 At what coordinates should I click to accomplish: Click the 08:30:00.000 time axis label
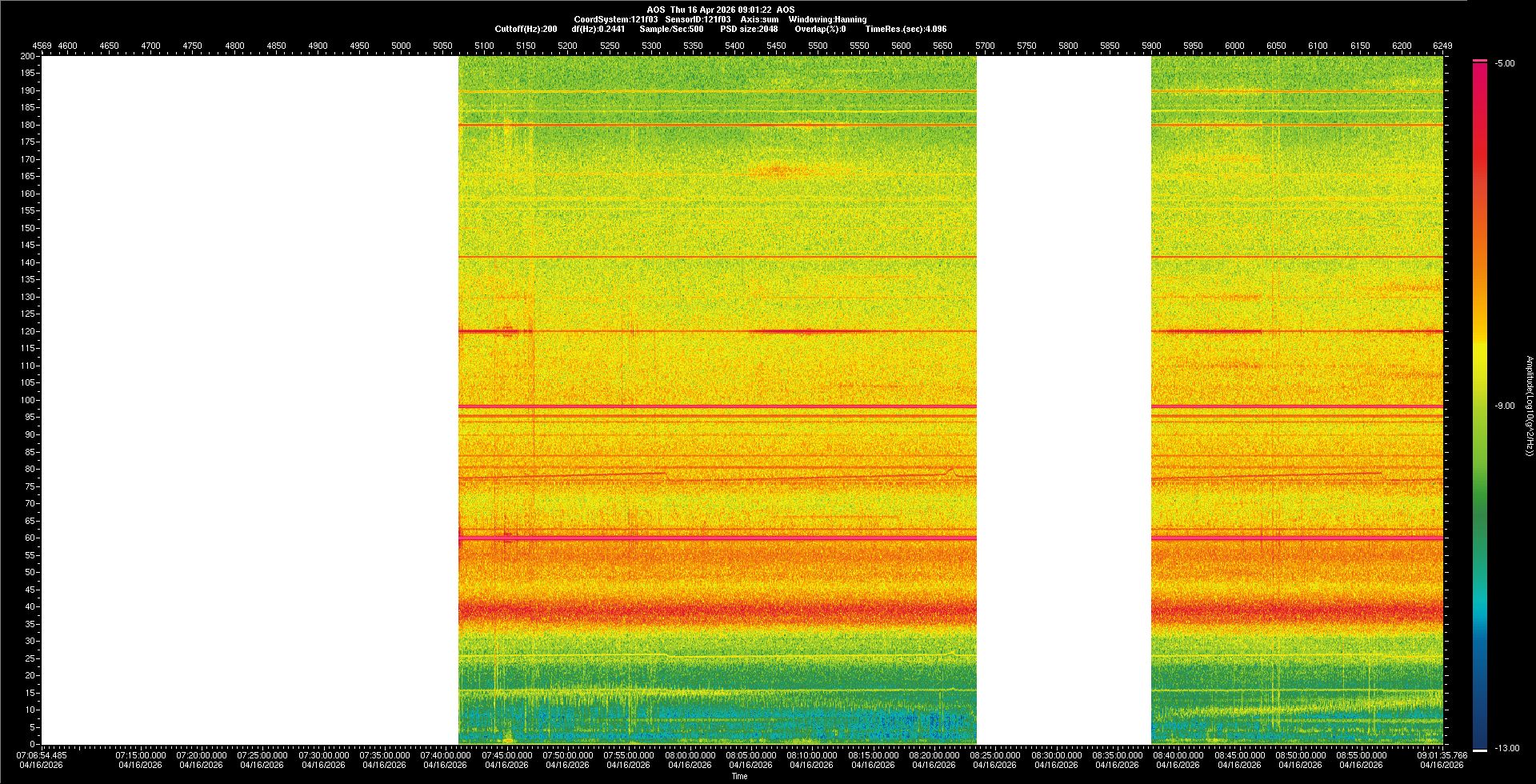[x=1056, y=755]
